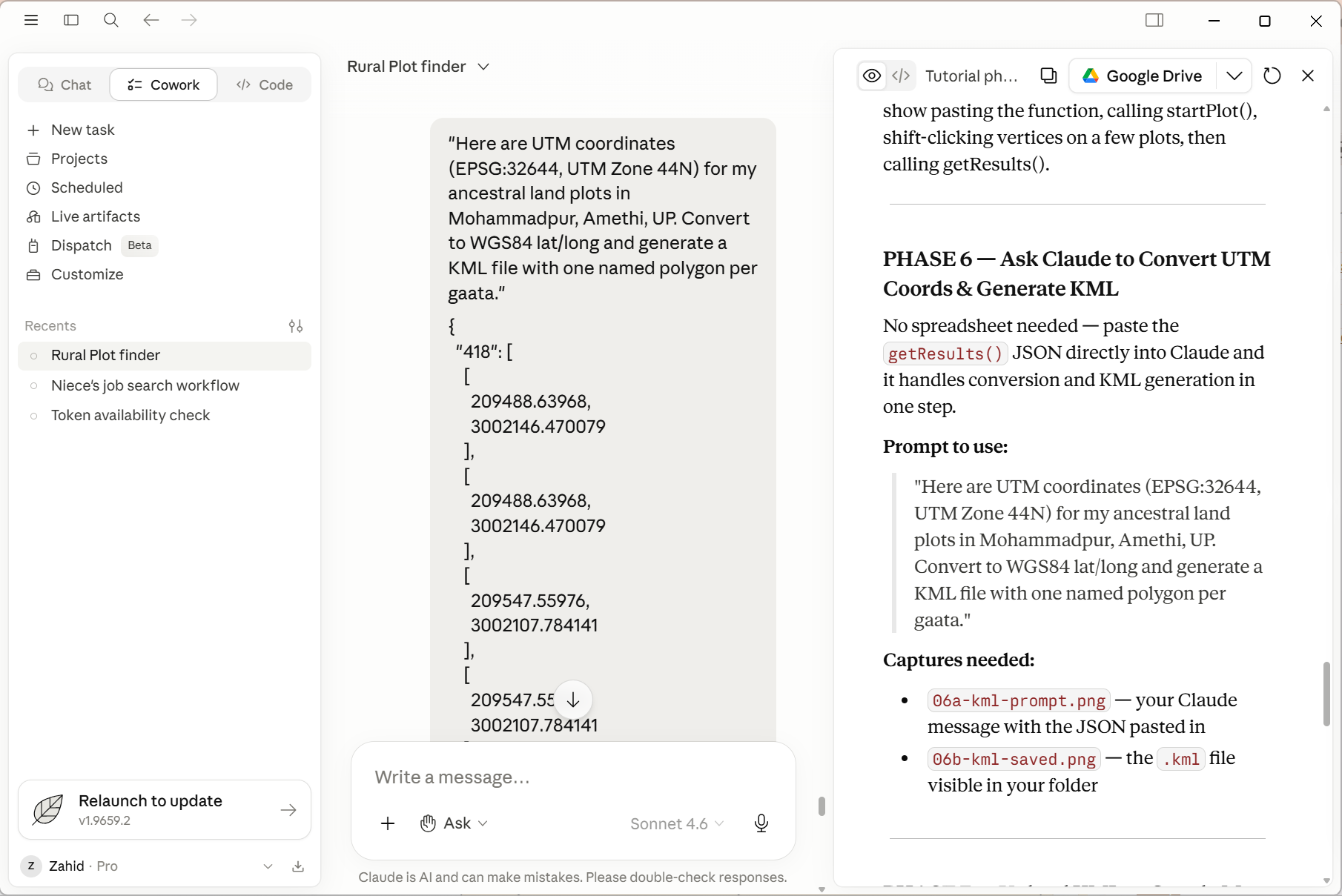Expand the Google Drive dropdown arrow
The image size is (1342, 896).
1234,76
